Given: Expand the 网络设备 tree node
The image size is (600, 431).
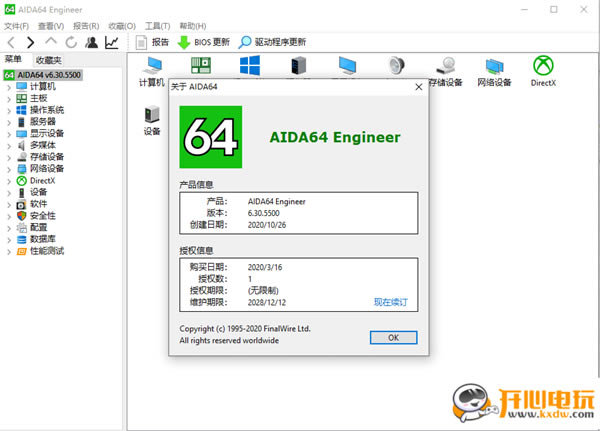Looking at the screenshot, I should (x=9, y=170).
